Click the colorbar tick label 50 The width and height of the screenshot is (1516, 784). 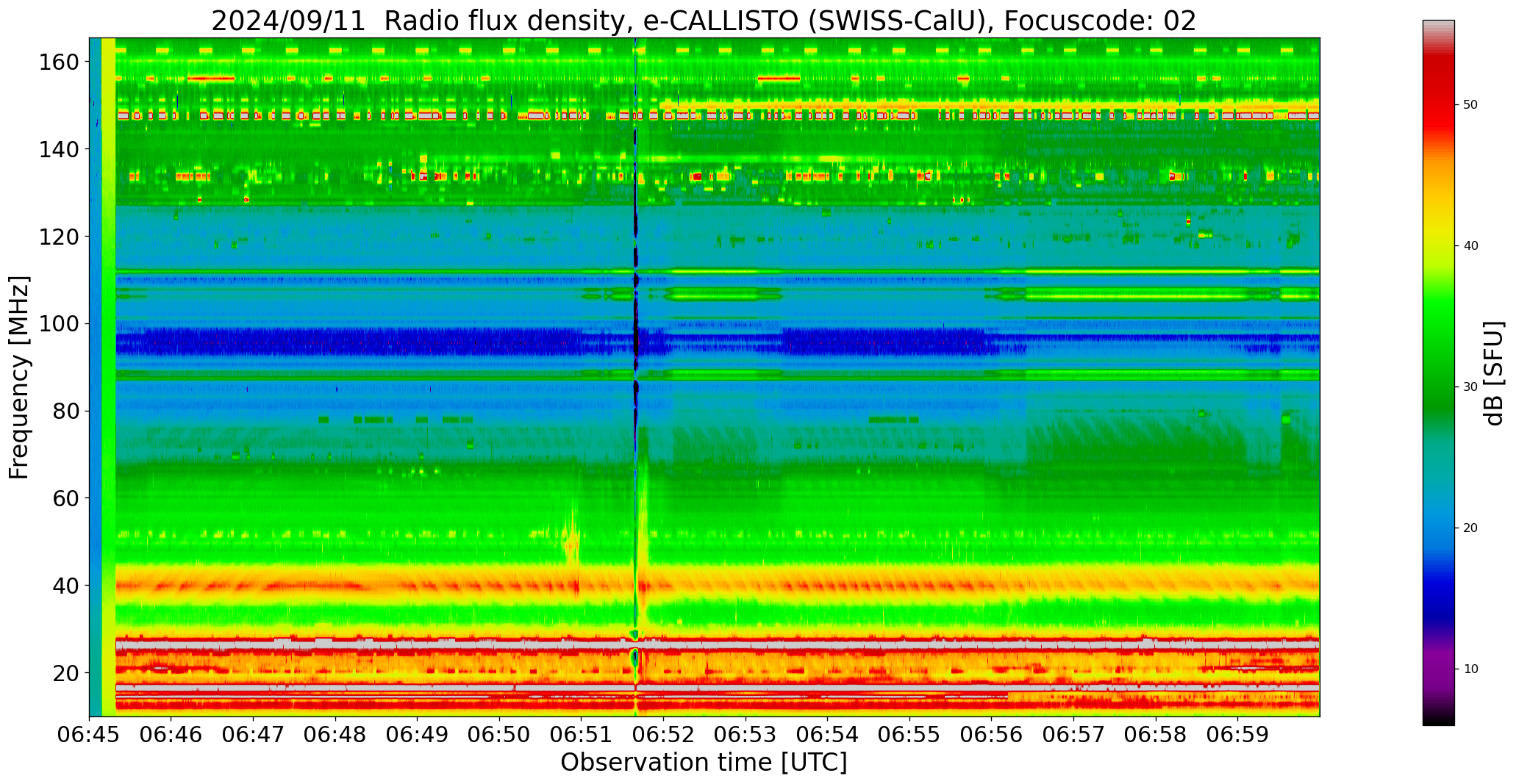tap(1470, 105)
